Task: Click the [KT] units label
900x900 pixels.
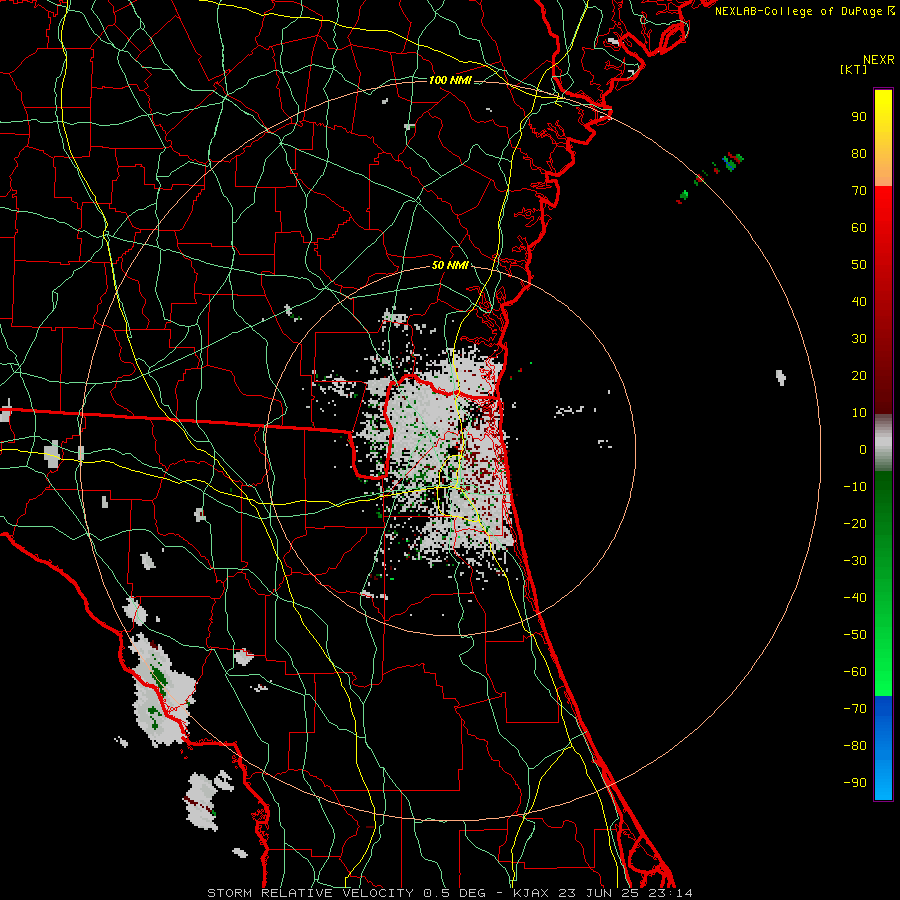Action: [x=854, y=69]
